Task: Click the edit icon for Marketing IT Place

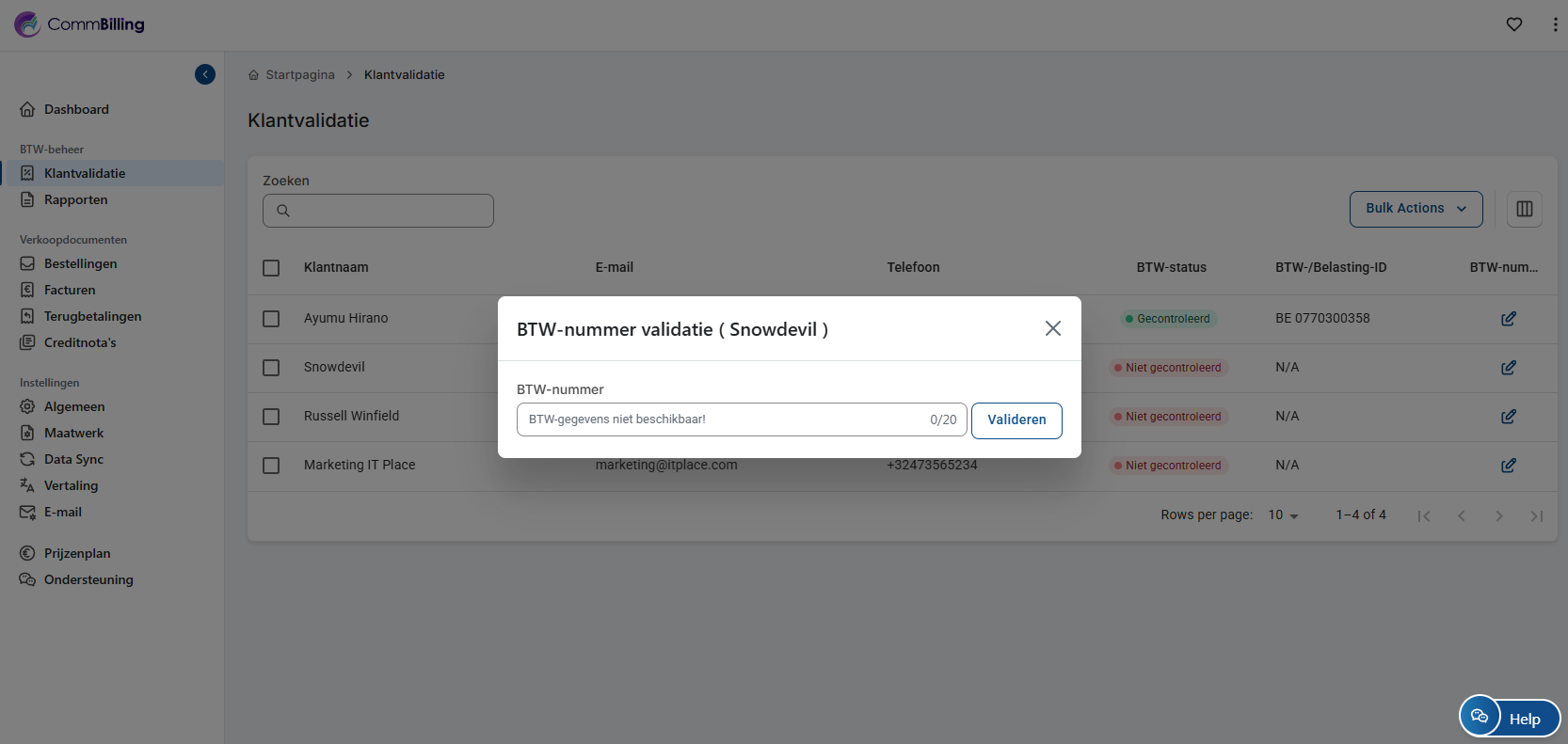Action: click(1508, 466)
